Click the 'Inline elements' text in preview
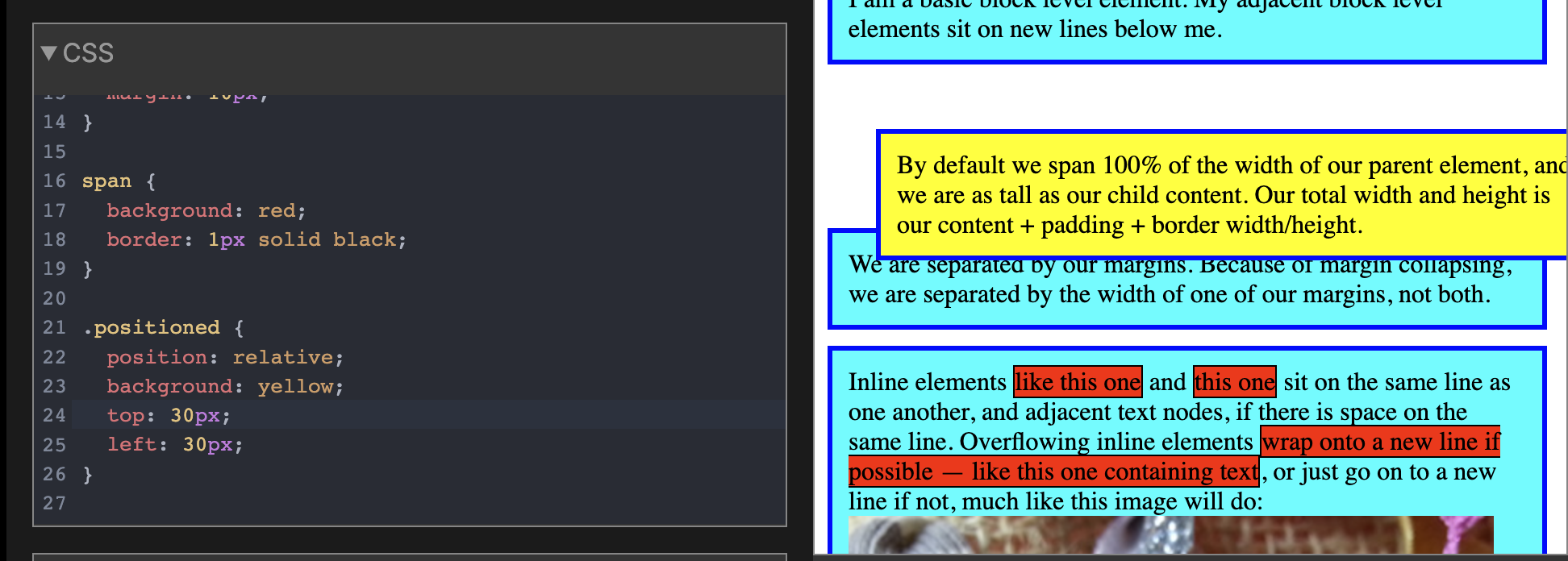This screenshot has width=1568, height=561. coord(928,382)
